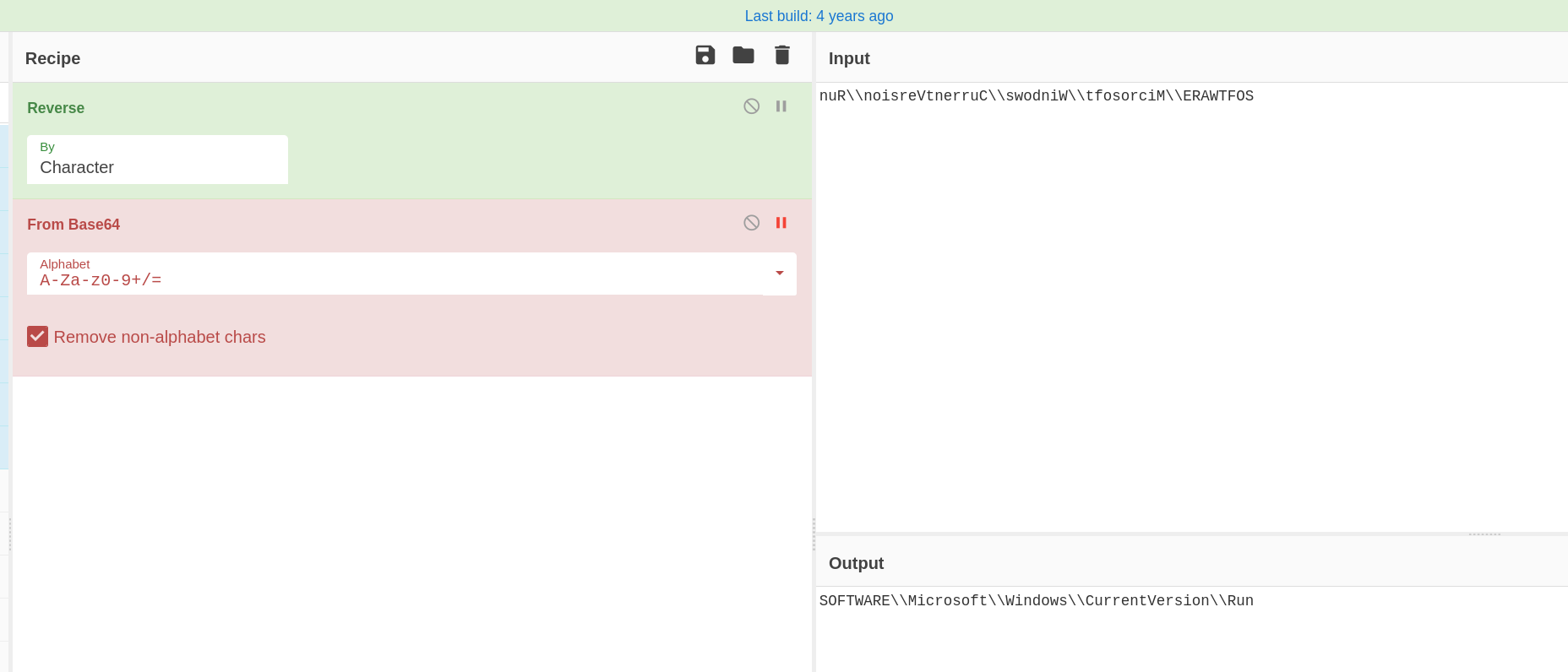Image resolution: width=1568 pixels, height=672 pixels.
Task: Grab the divider between Recipe and Input
Action: pos(814,534)
